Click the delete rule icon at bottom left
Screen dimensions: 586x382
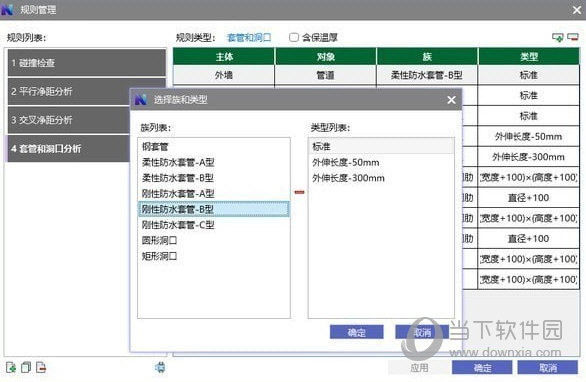tap(41, 367)
